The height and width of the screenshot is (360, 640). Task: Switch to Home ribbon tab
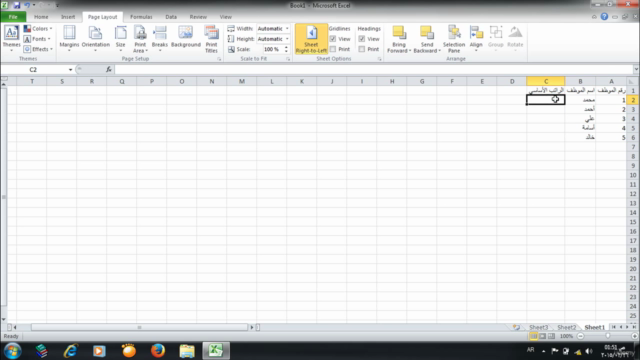41,17
